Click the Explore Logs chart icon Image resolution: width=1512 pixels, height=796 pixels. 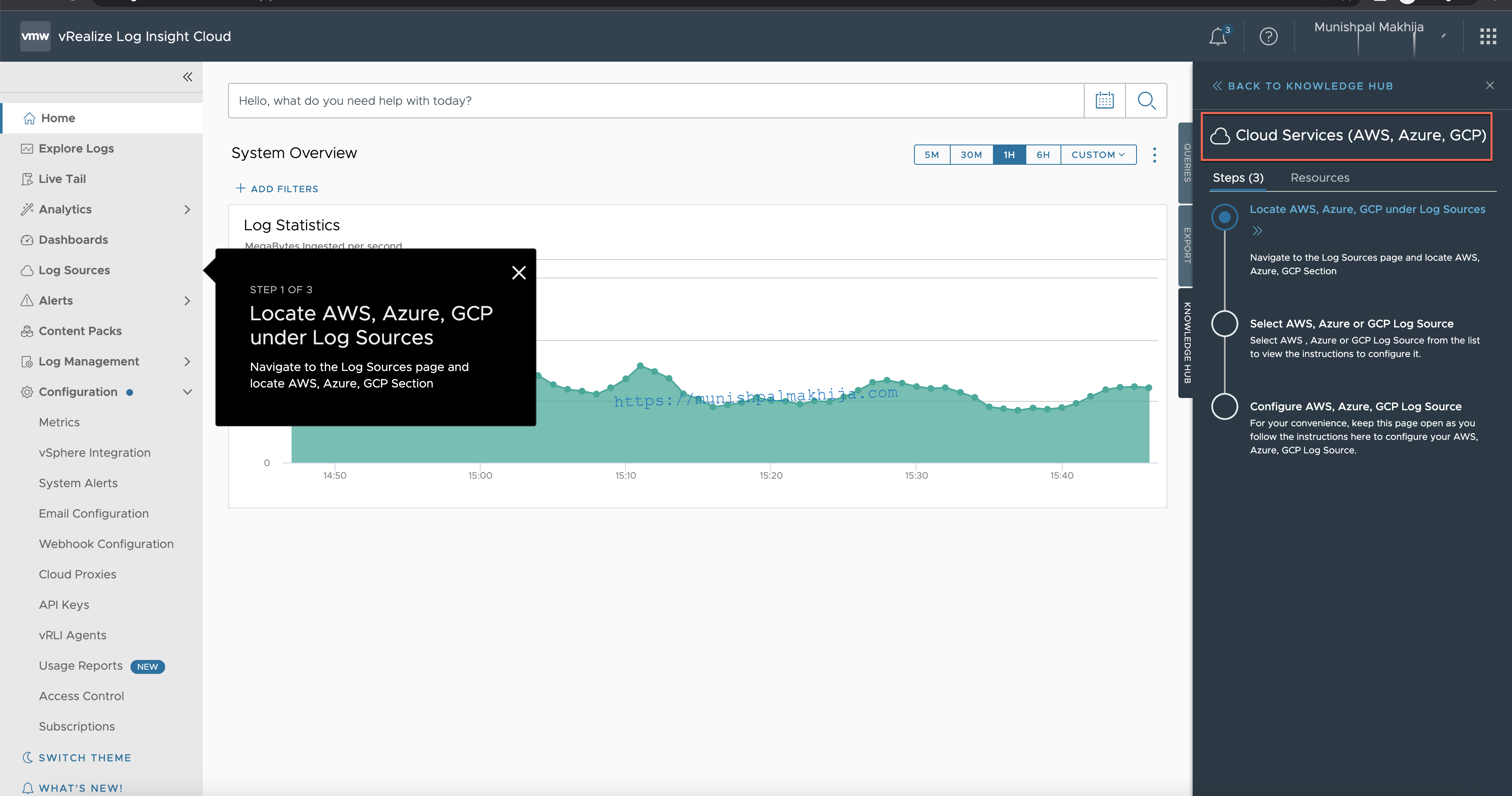pyautogui.click(x=27, y=149)
